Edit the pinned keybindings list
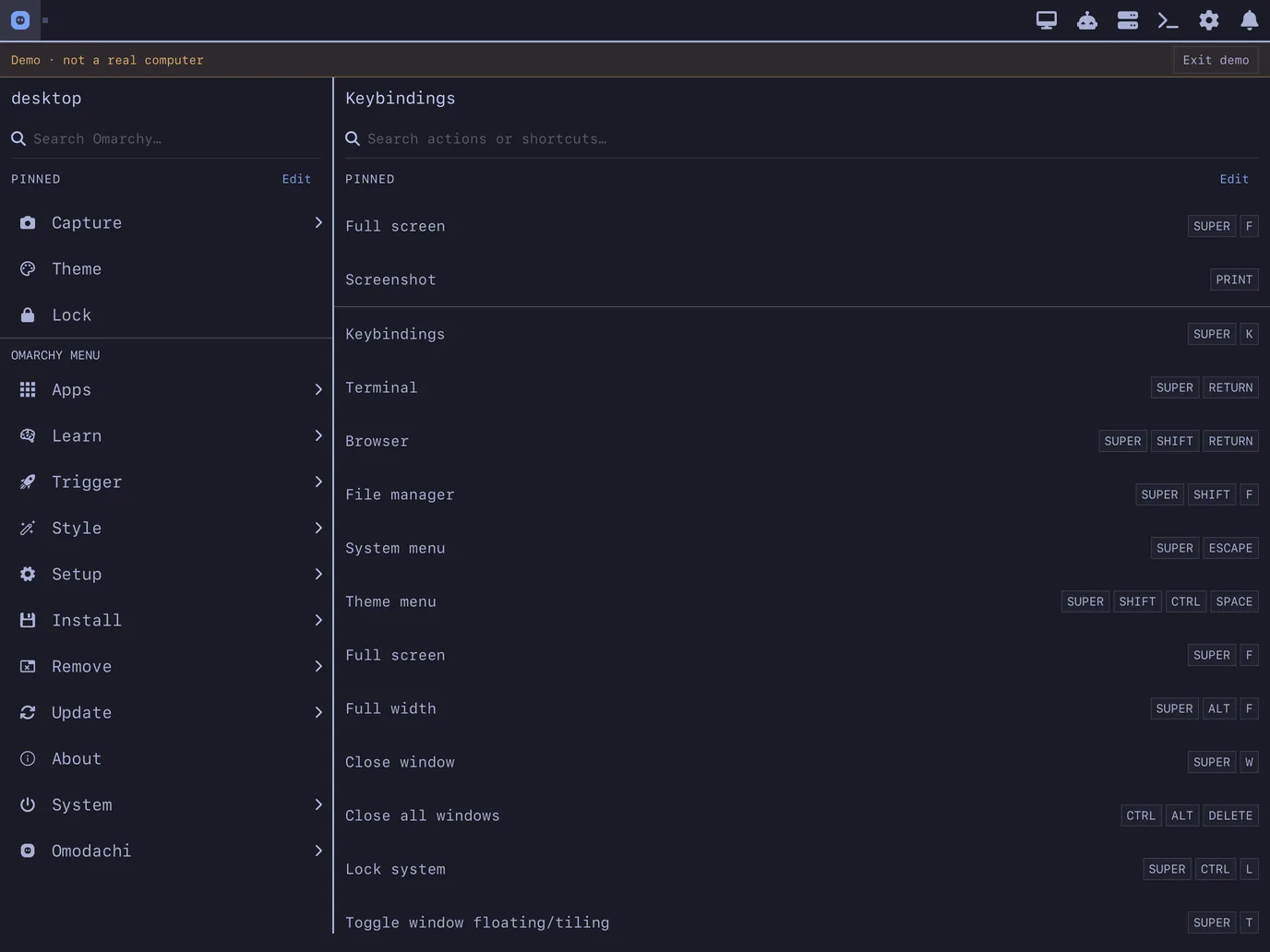The width and height of the screenshot is (1270, 952). (1234, 179)
